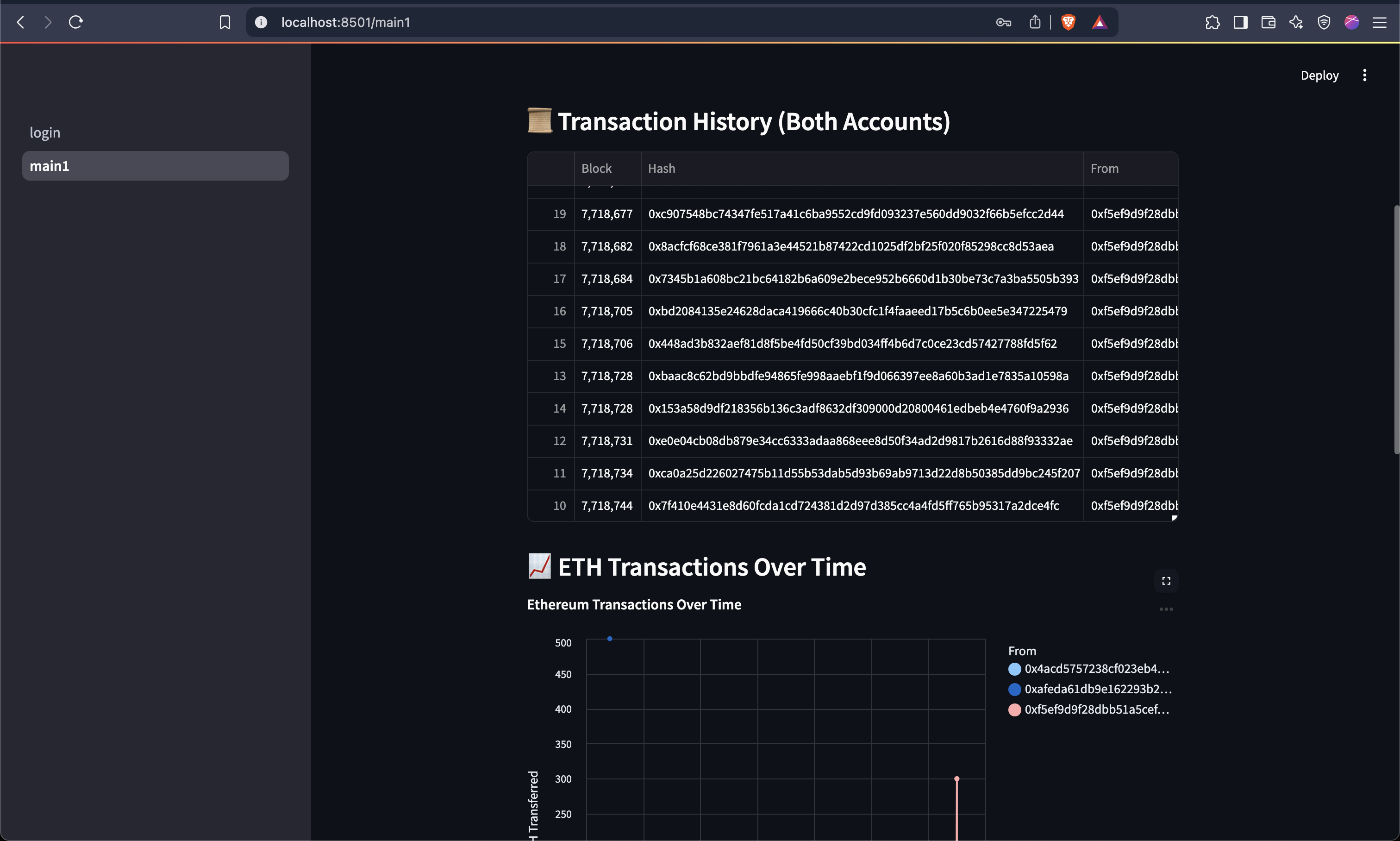Click the pink 0xf5ef9d9f28dbb51a5cef legend swatch
Screen dimensions: 1400x841
pos(1014,709)
